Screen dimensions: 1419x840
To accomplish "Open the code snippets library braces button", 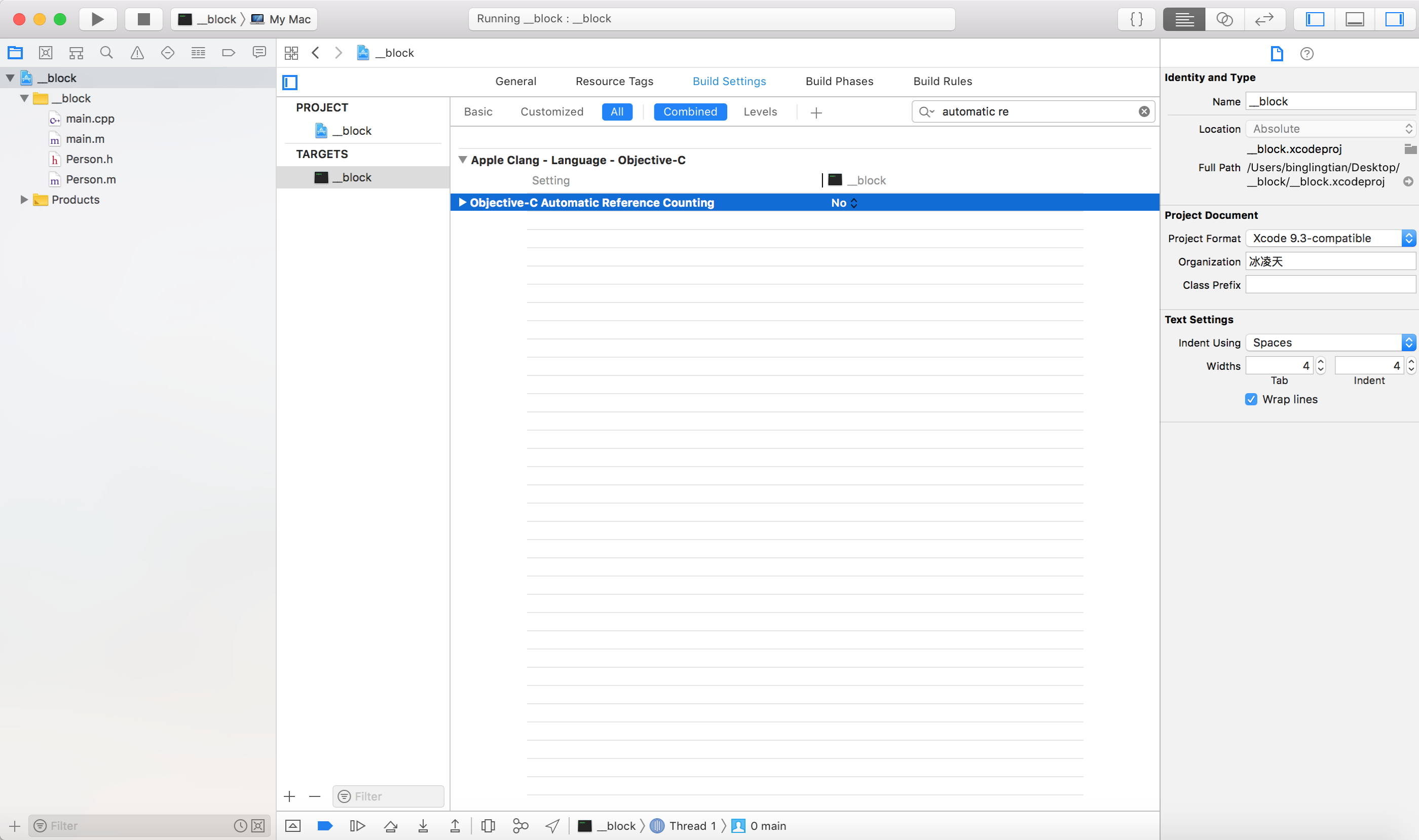I will (1136, 19).
